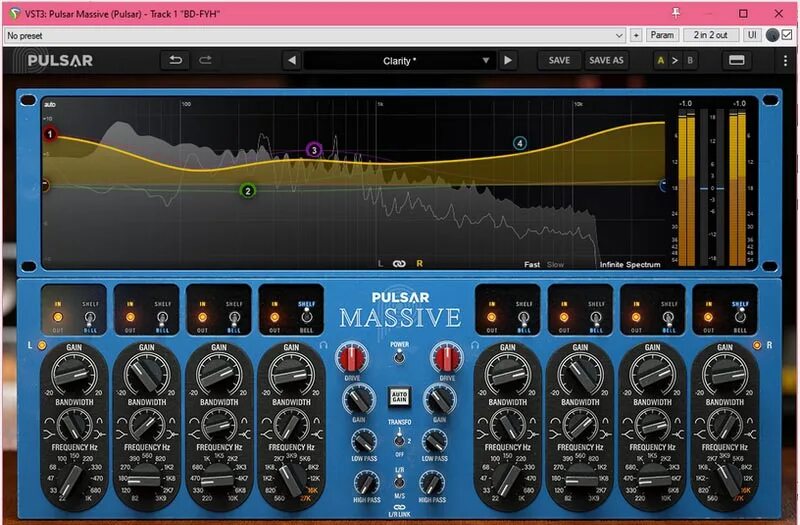Set analyzer speed to Fast
Screen dimensions: 800x525
pos(532,264)
